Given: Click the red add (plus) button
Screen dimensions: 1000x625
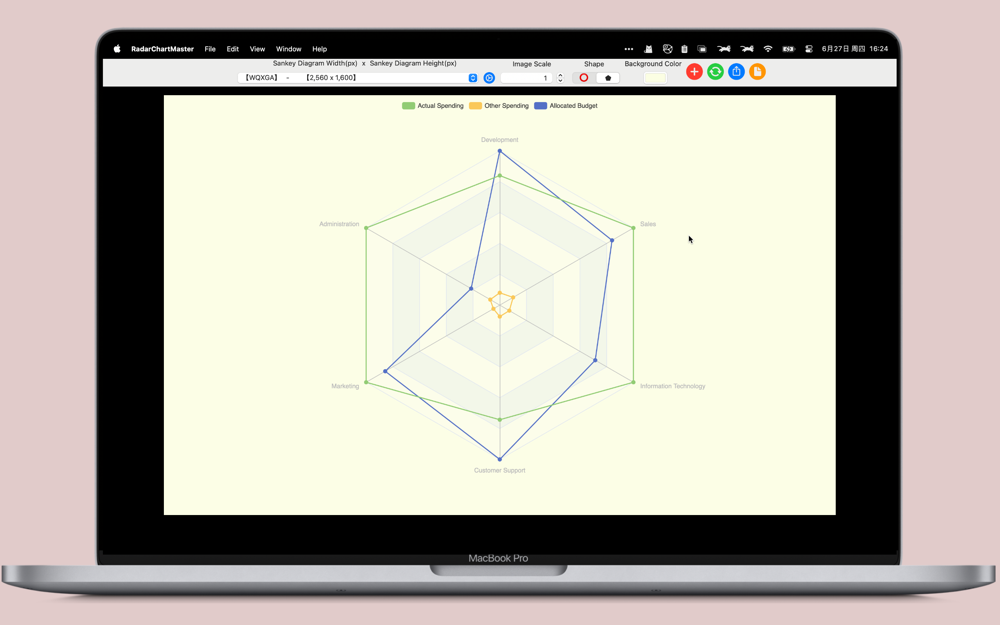Looking at the screenshot, I should pyautogui.click(x=694, y=71).
